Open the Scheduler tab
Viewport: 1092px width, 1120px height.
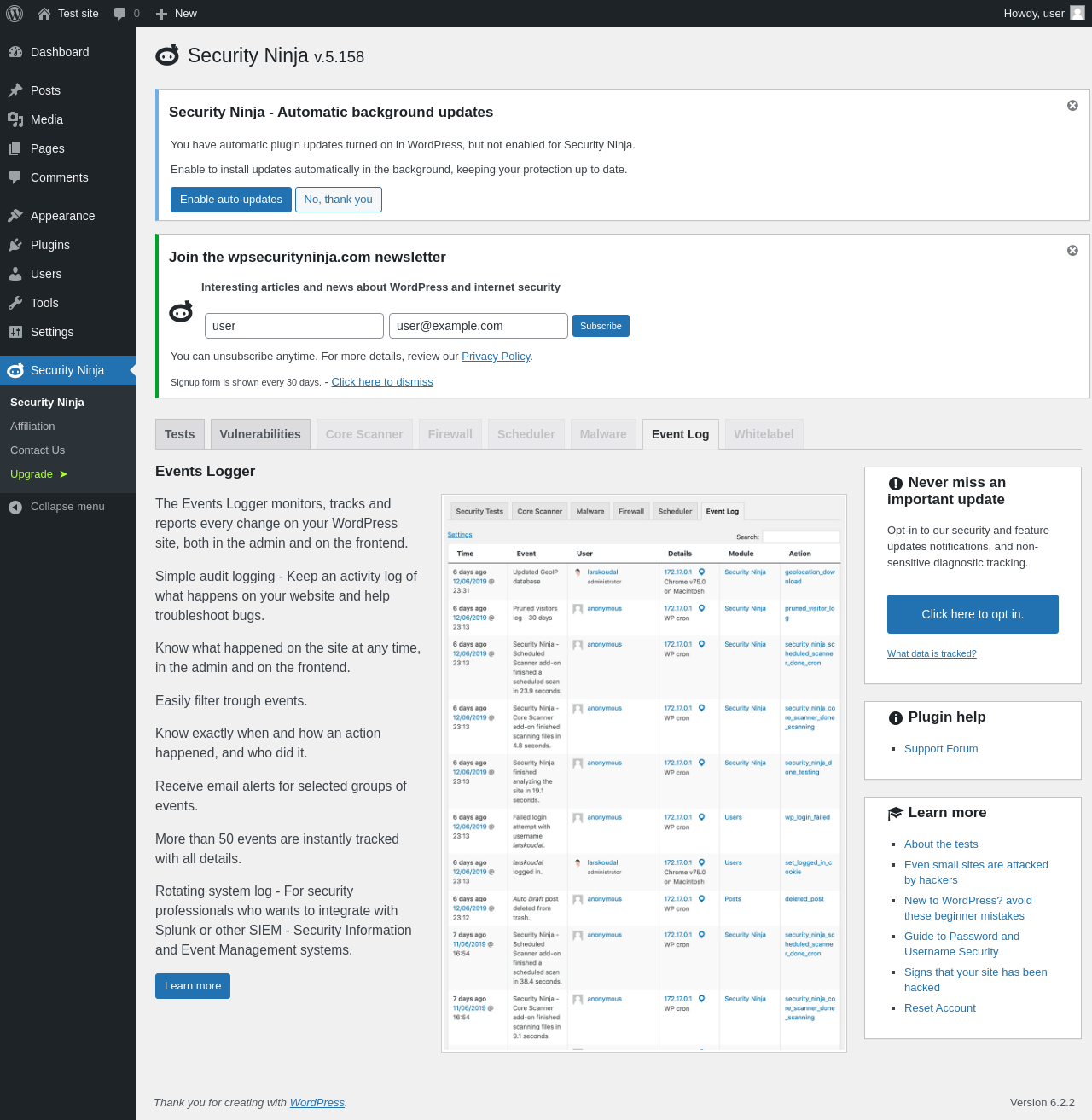(x=526, y=434)
